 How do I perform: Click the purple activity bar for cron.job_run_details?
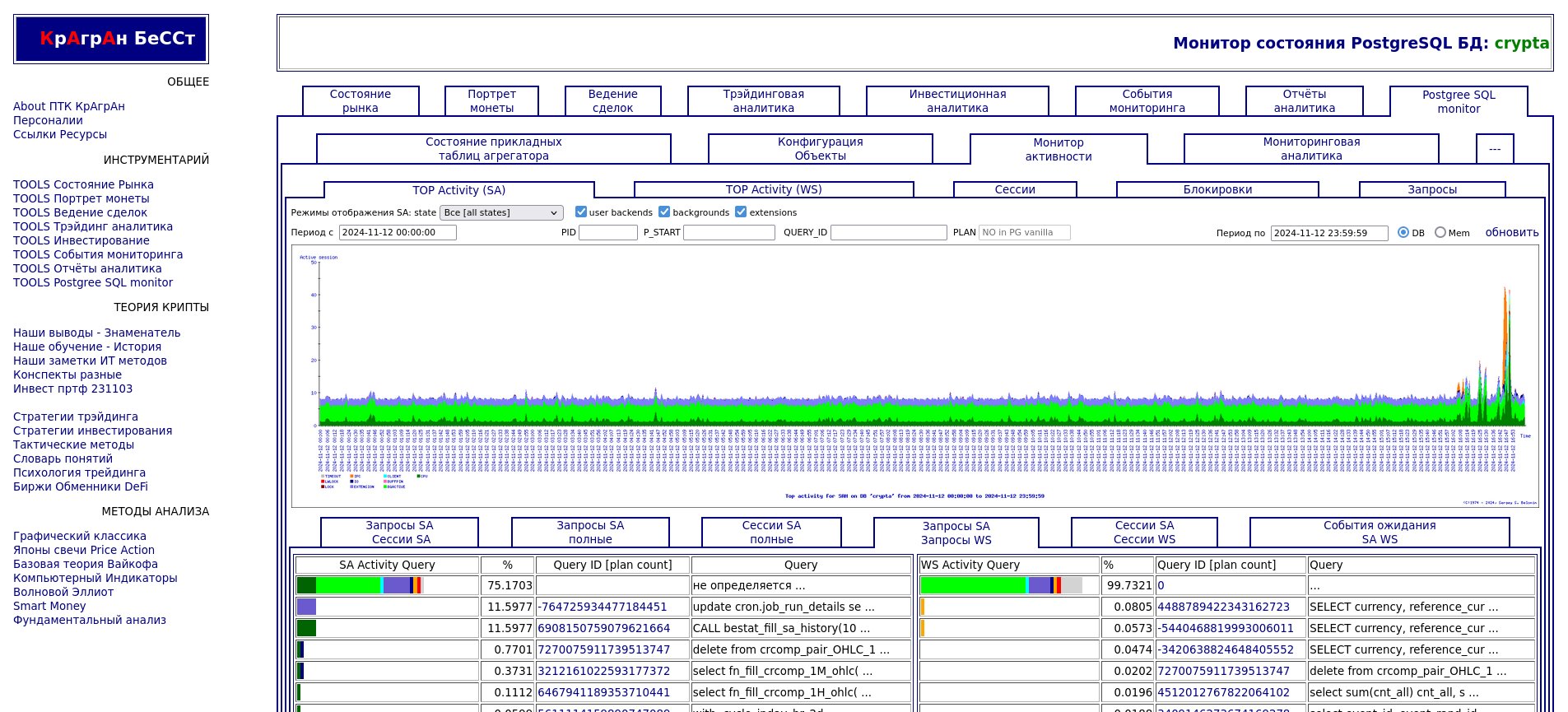point(306,607)
